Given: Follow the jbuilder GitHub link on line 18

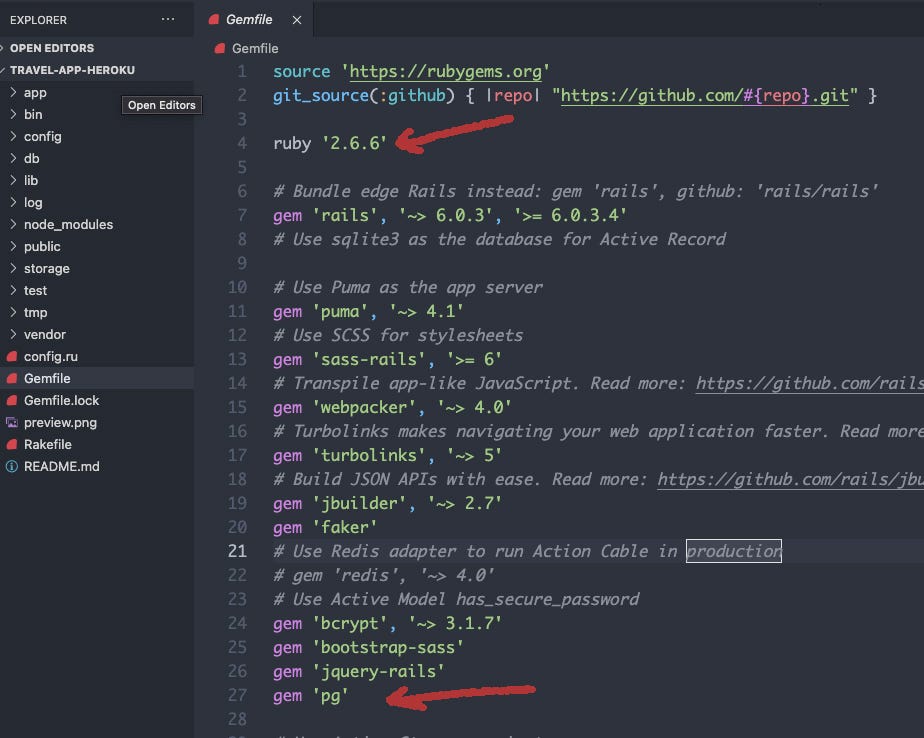Looking at the screenshot, I should (x=790, y=479).
